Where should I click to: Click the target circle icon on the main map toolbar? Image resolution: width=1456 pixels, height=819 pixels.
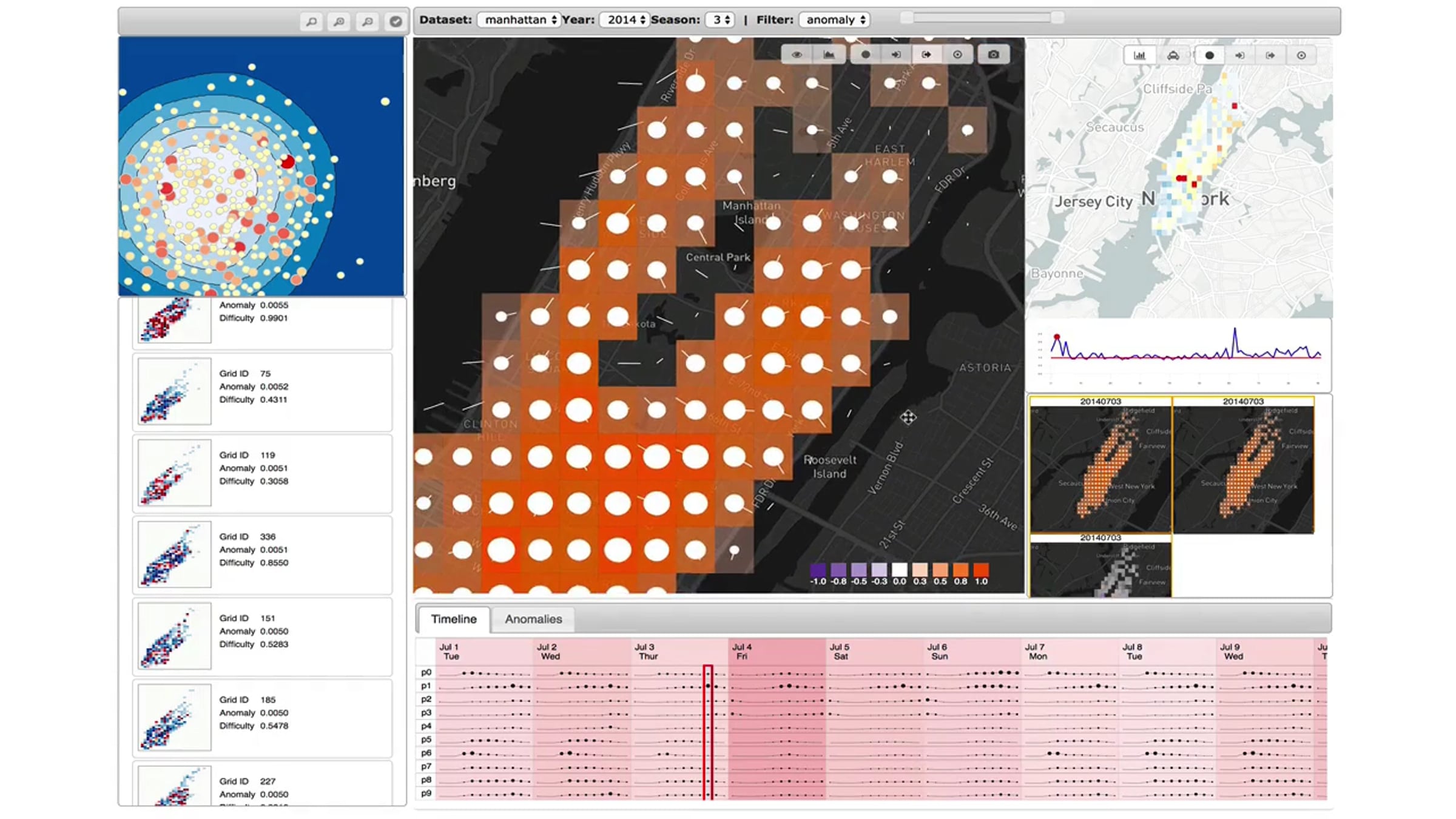pos(957,55)
